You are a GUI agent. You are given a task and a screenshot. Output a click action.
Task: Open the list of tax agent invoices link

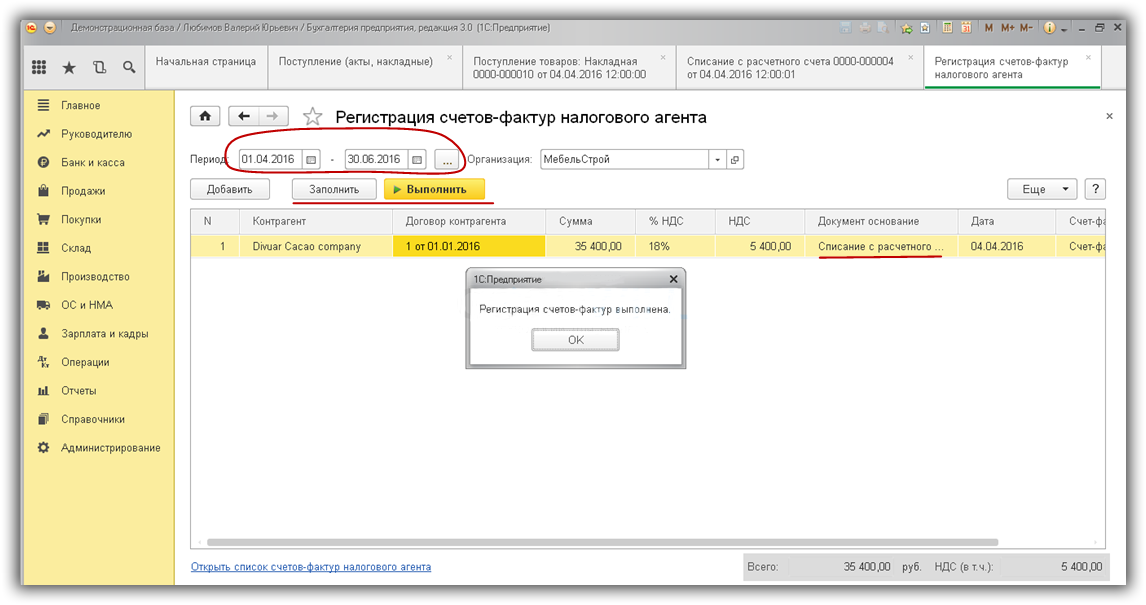pos(310,567)
